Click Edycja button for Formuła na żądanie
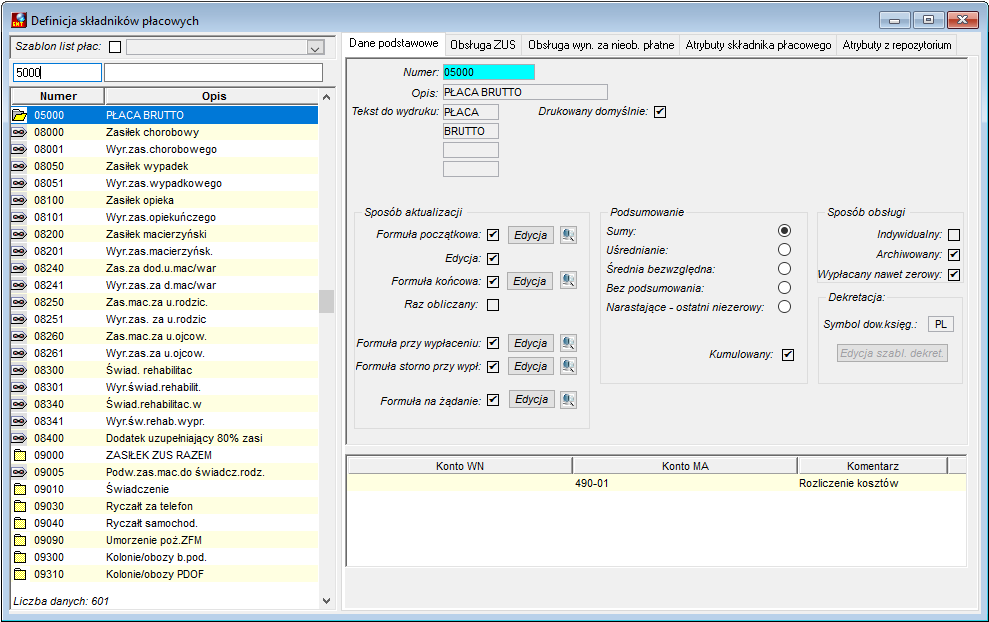This screenshot has width=989, height=622. tap(532, 400)
